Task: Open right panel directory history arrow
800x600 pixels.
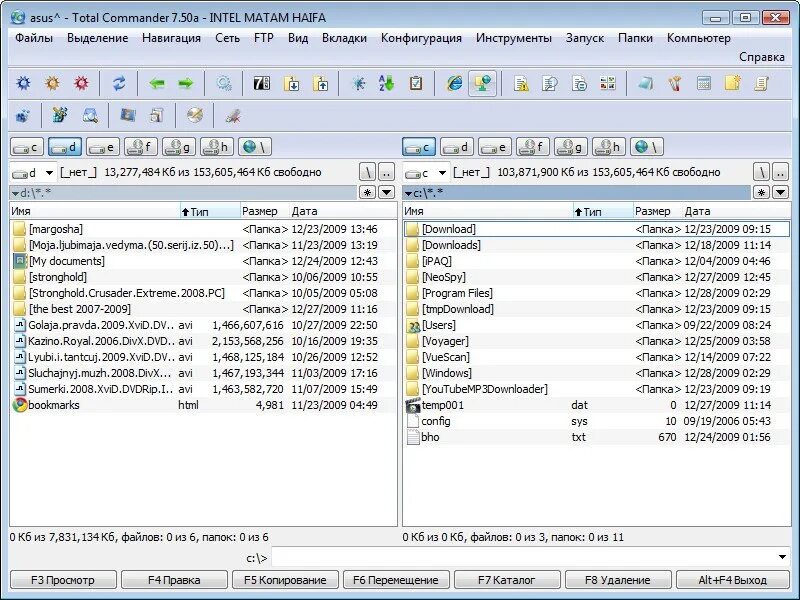Action: point(781,192)
